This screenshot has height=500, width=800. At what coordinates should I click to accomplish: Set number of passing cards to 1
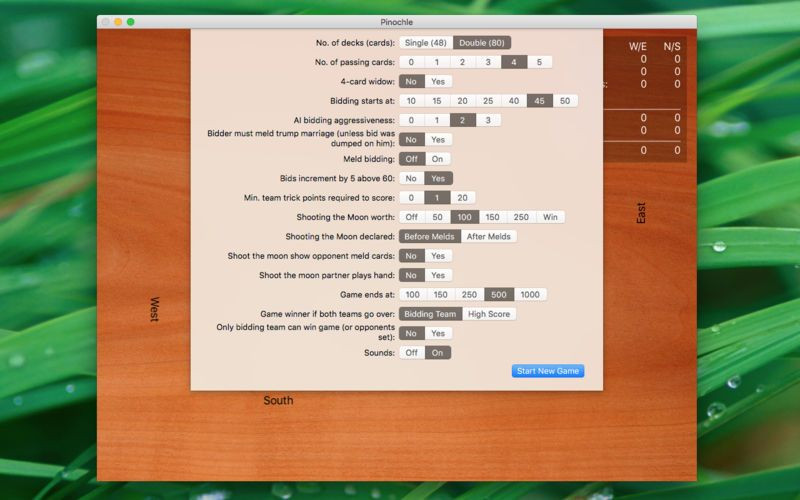point(437,62)
